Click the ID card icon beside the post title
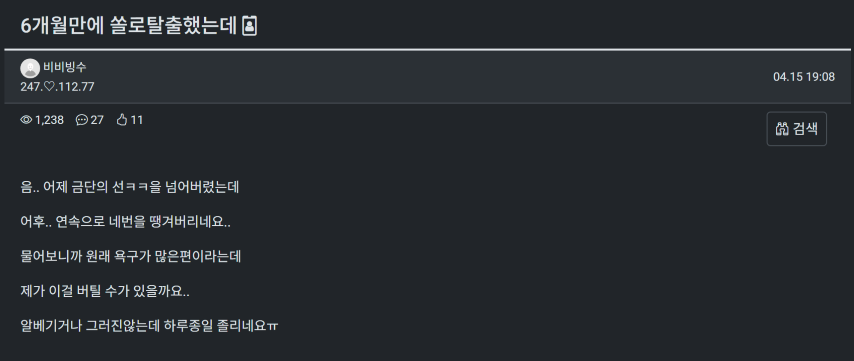The height and width of the screenshot is (361, 854). coord(249,26)
